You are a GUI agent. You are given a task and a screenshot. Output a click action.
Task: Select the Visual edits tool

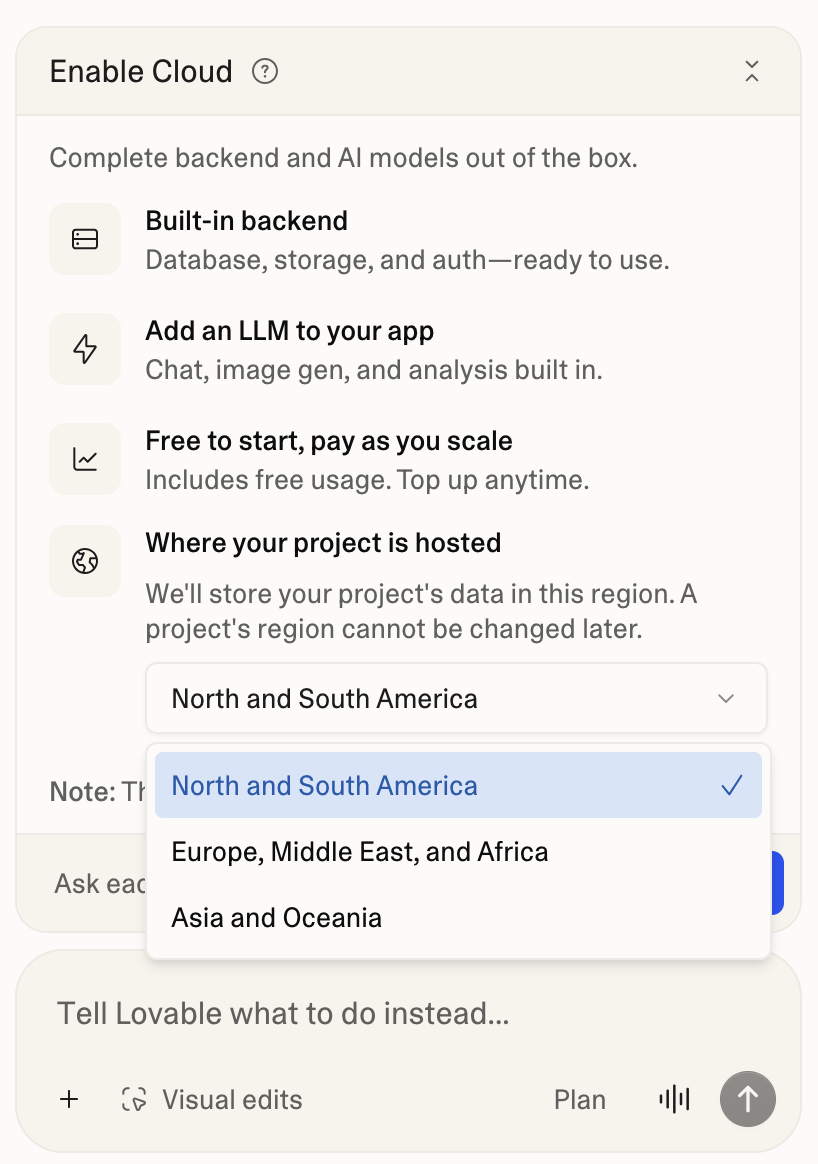point(211,1099)
